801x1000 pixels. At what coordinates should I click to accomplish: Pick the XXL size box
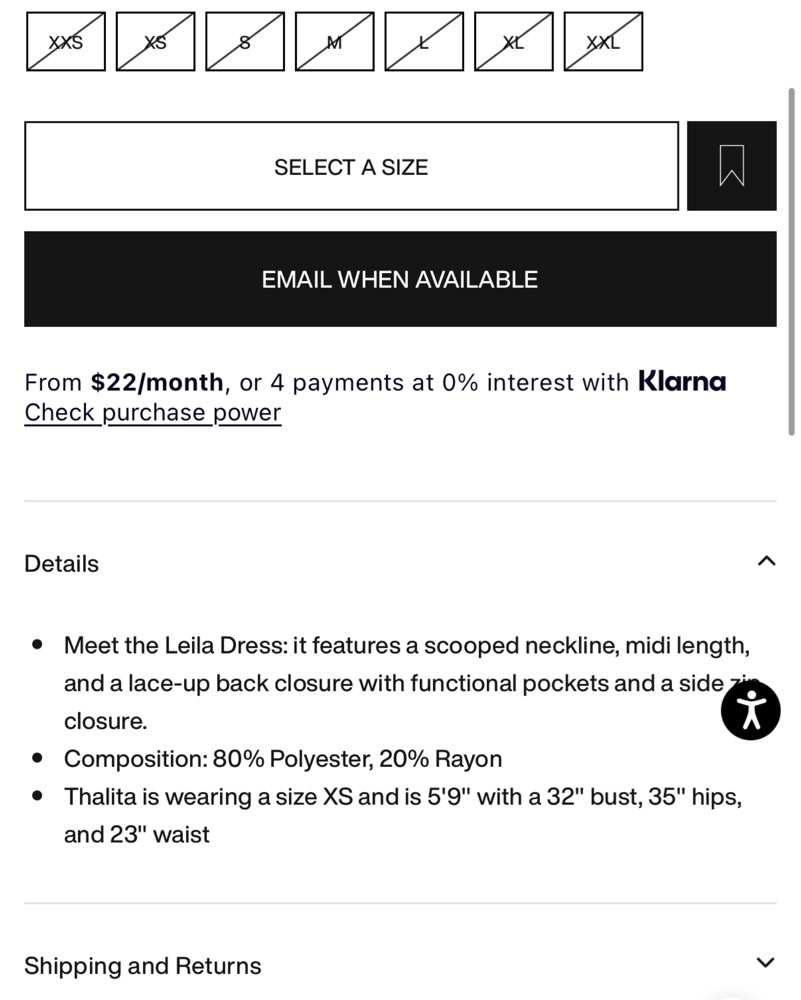pos(603,41)
